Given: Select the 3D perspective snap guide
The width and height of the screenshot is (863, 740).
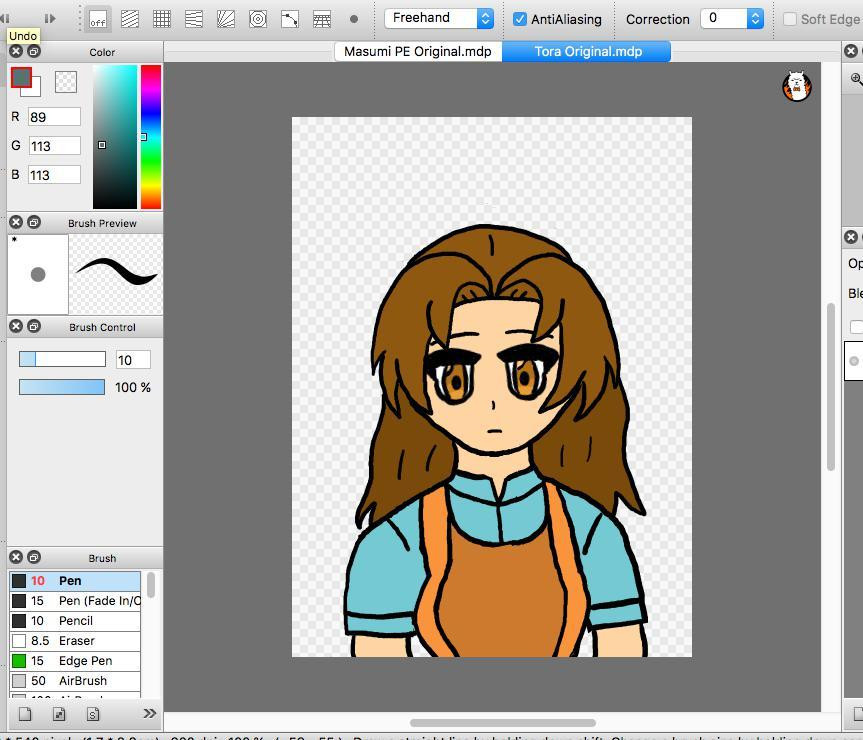Looking at the screenshot, I should click(x=321, y=20).
